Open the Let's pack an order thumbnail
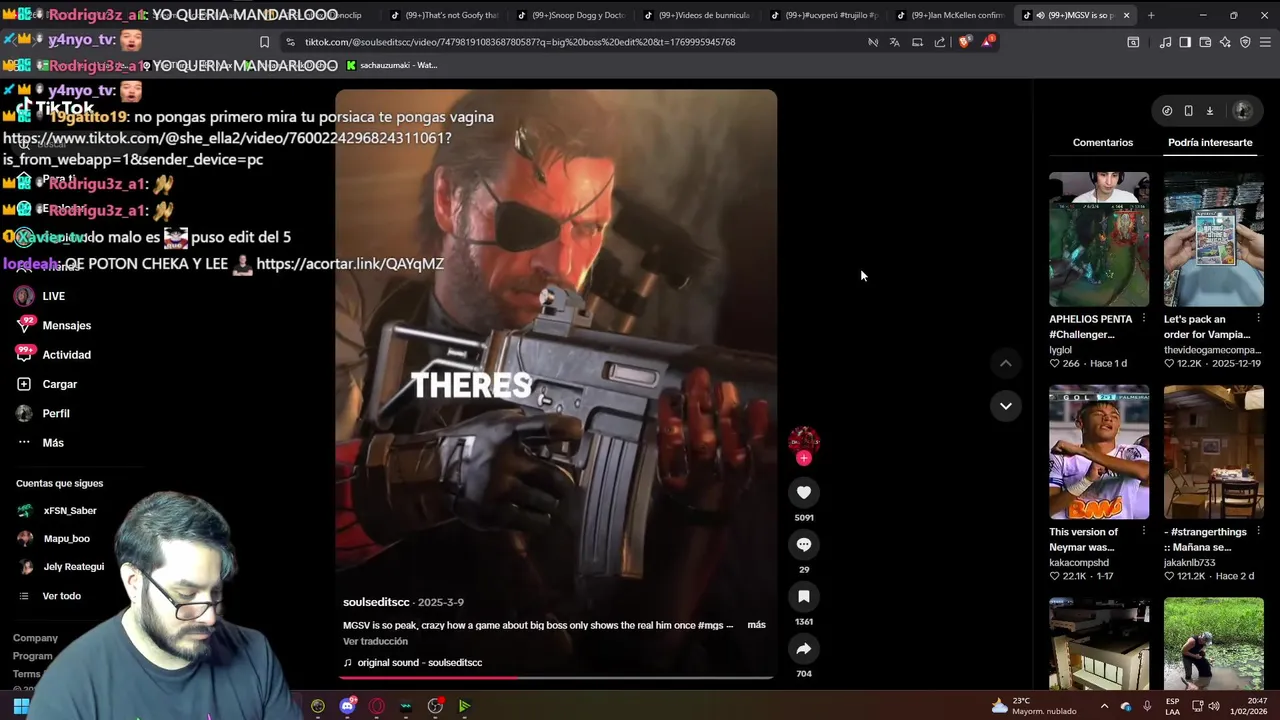1280x720 pixels. point(1213,239)
